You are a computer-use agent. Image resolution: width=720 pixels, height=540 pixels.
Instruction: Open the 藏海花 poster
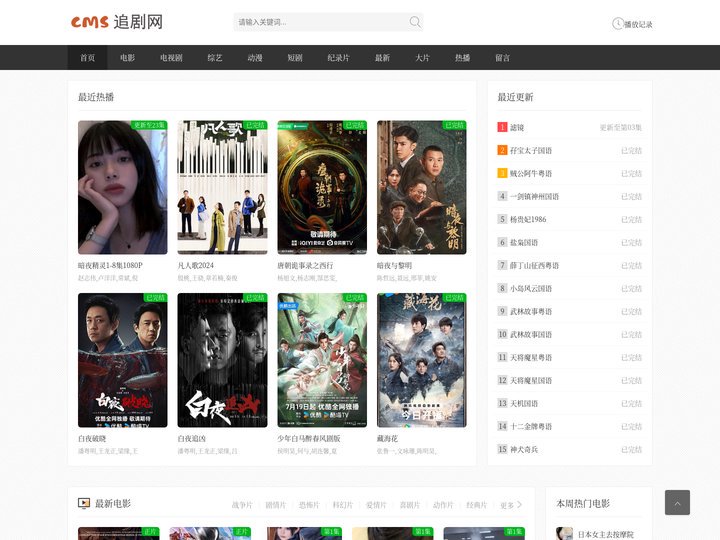tap(422, 360)
